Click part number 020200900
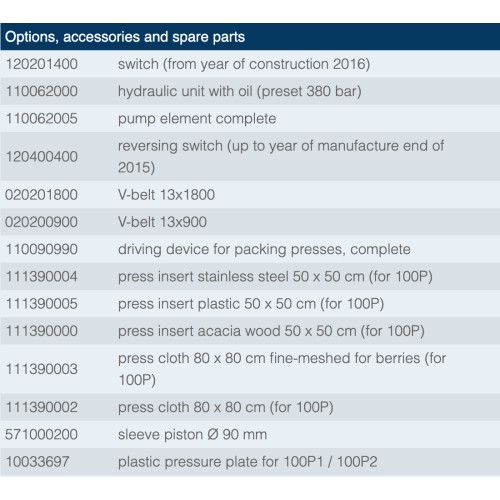 click(x=42, y=222)
